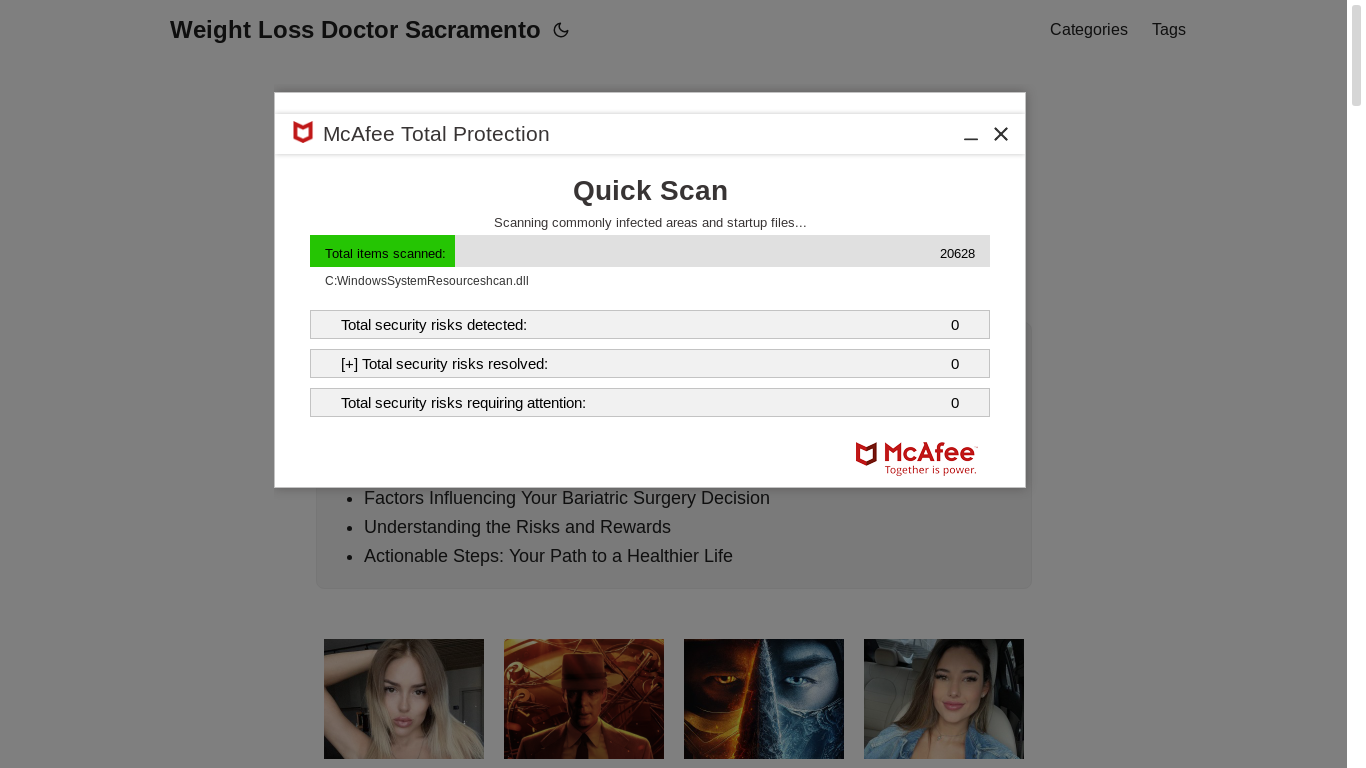This screenshot has height=768, width=1366.
Task: Open the thumbnail with two masked faces
Action: tap(764, 699)
